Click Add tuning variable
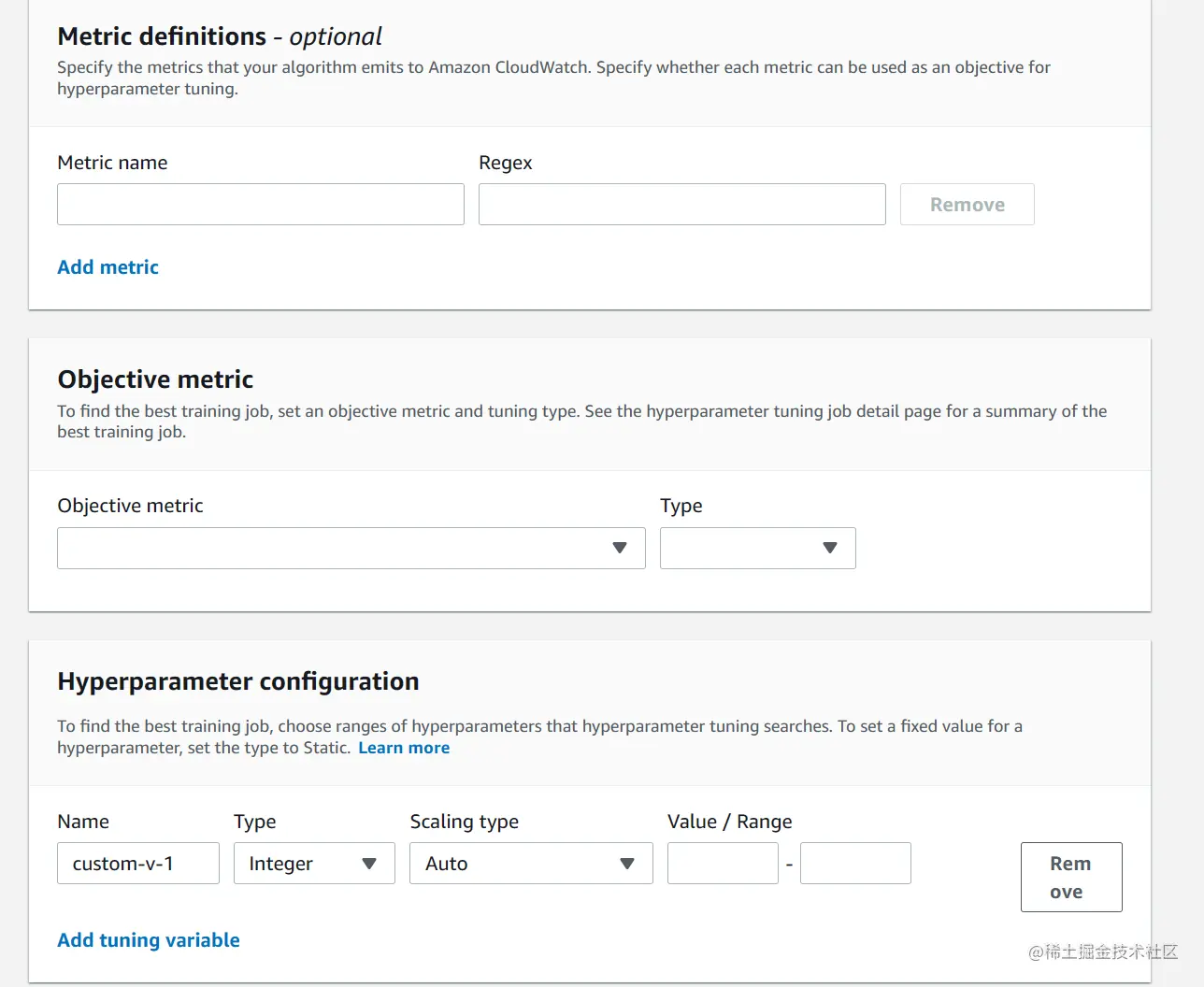Viewport: 1204px width, 987px height. pos(149,940)
